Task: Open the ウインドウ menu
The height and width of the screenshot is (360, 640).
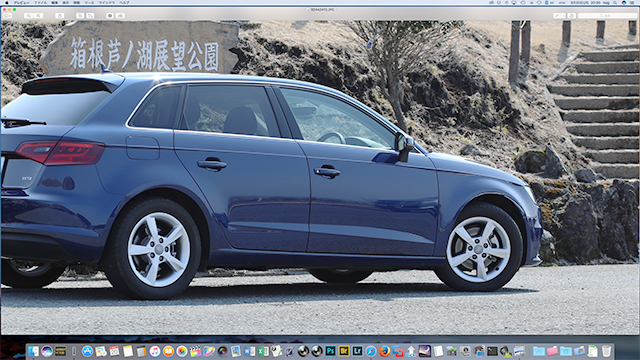Action: (107, 2)
